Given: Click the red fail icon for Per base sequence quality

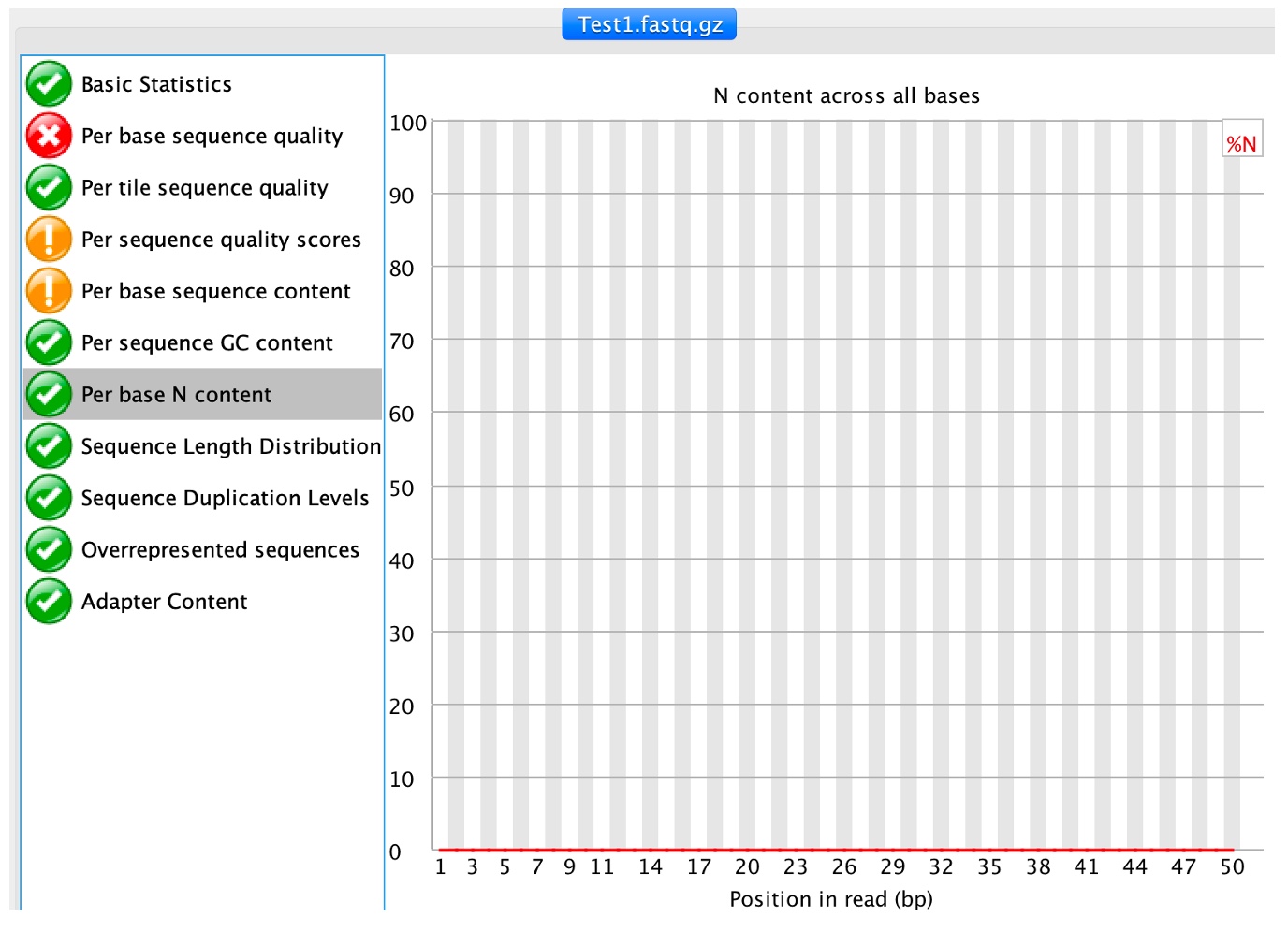Looking at the screenshot, I should (49, 136).
